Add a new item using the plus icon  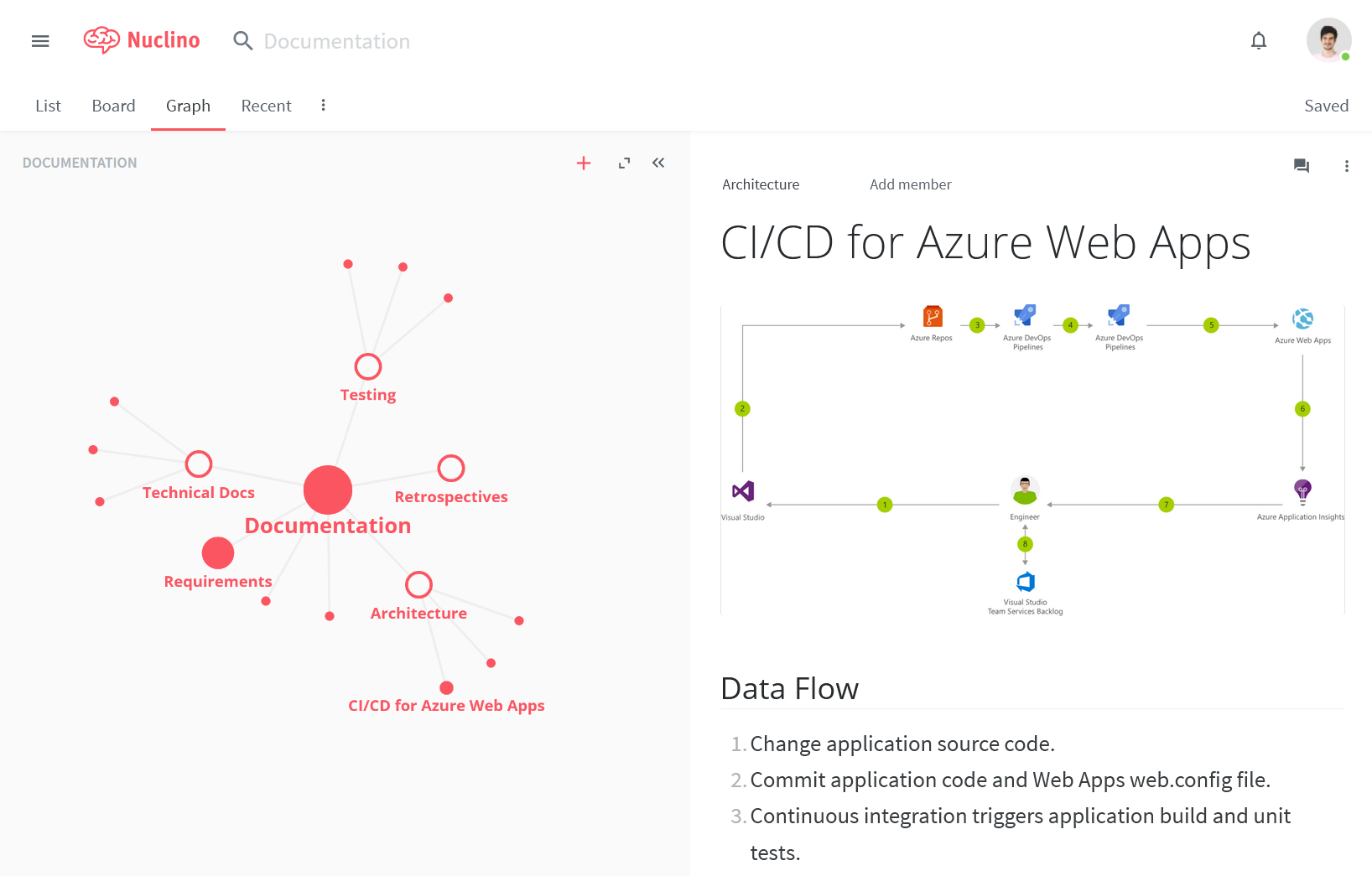point(584,163)
